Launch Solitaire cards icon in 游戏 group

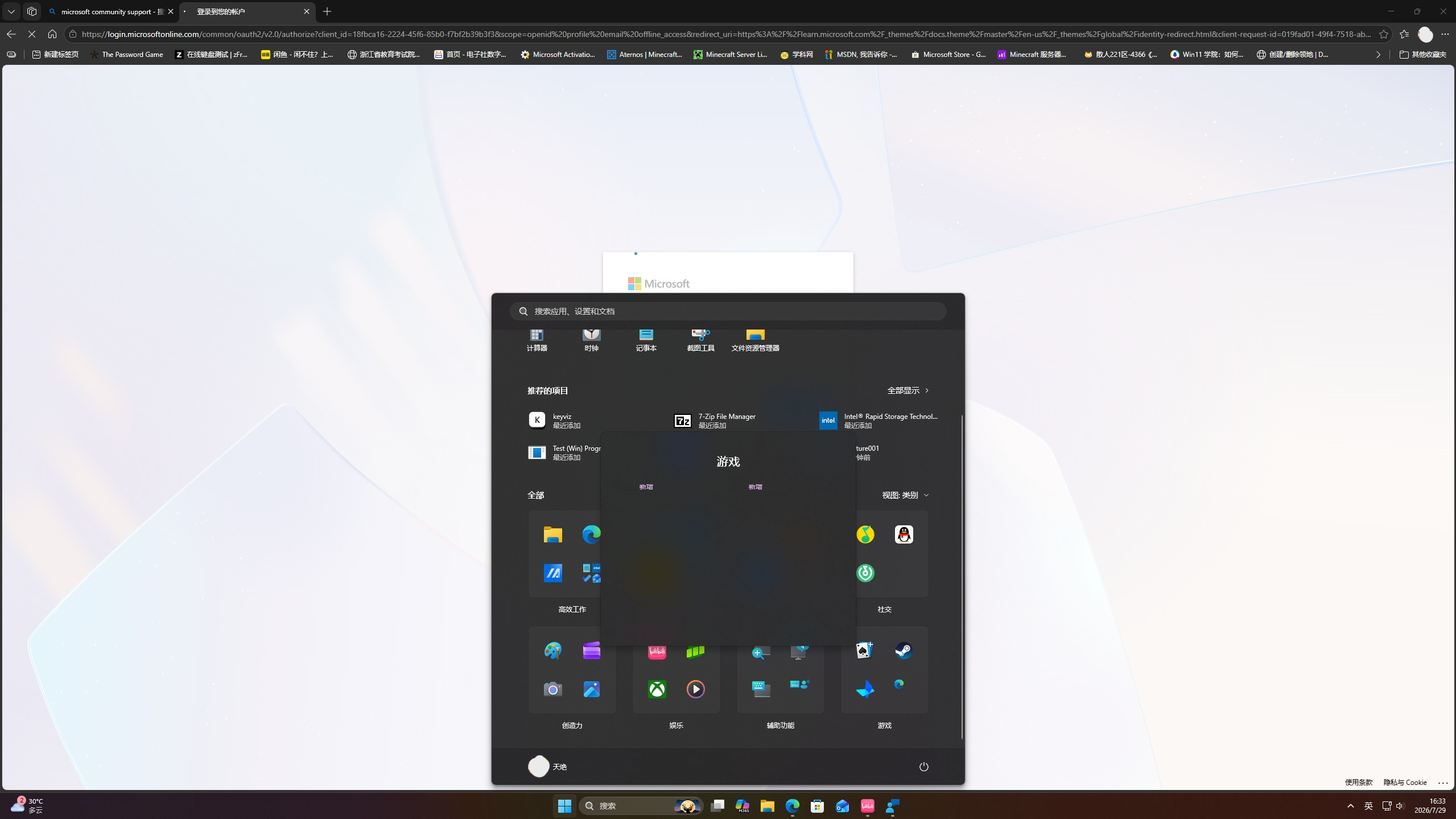point(865,651)
